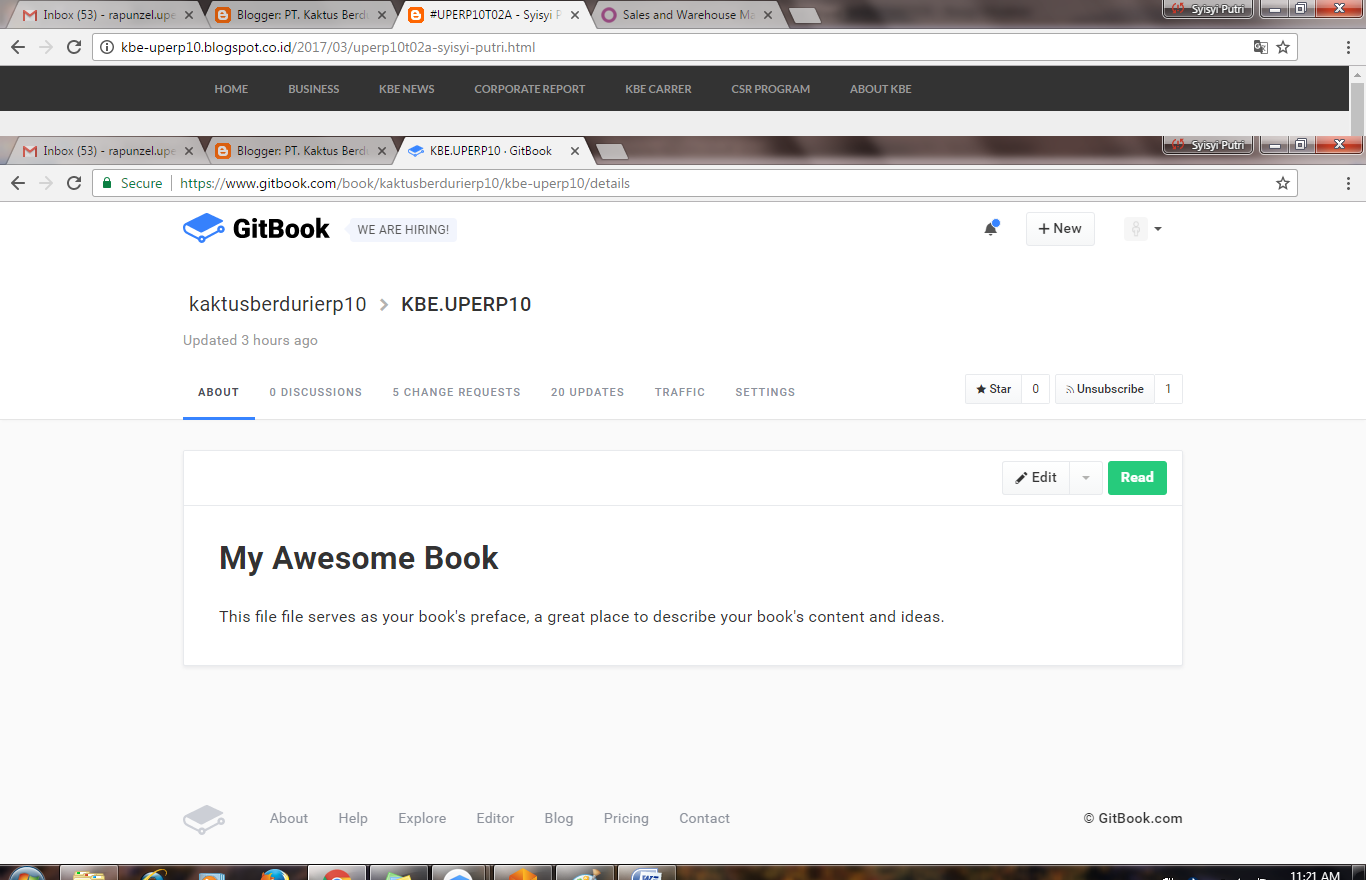This screenshot has height=880, width=1366.
Task: Open the Chrome menu in the Blogger window
Action: pos(1349,47)
